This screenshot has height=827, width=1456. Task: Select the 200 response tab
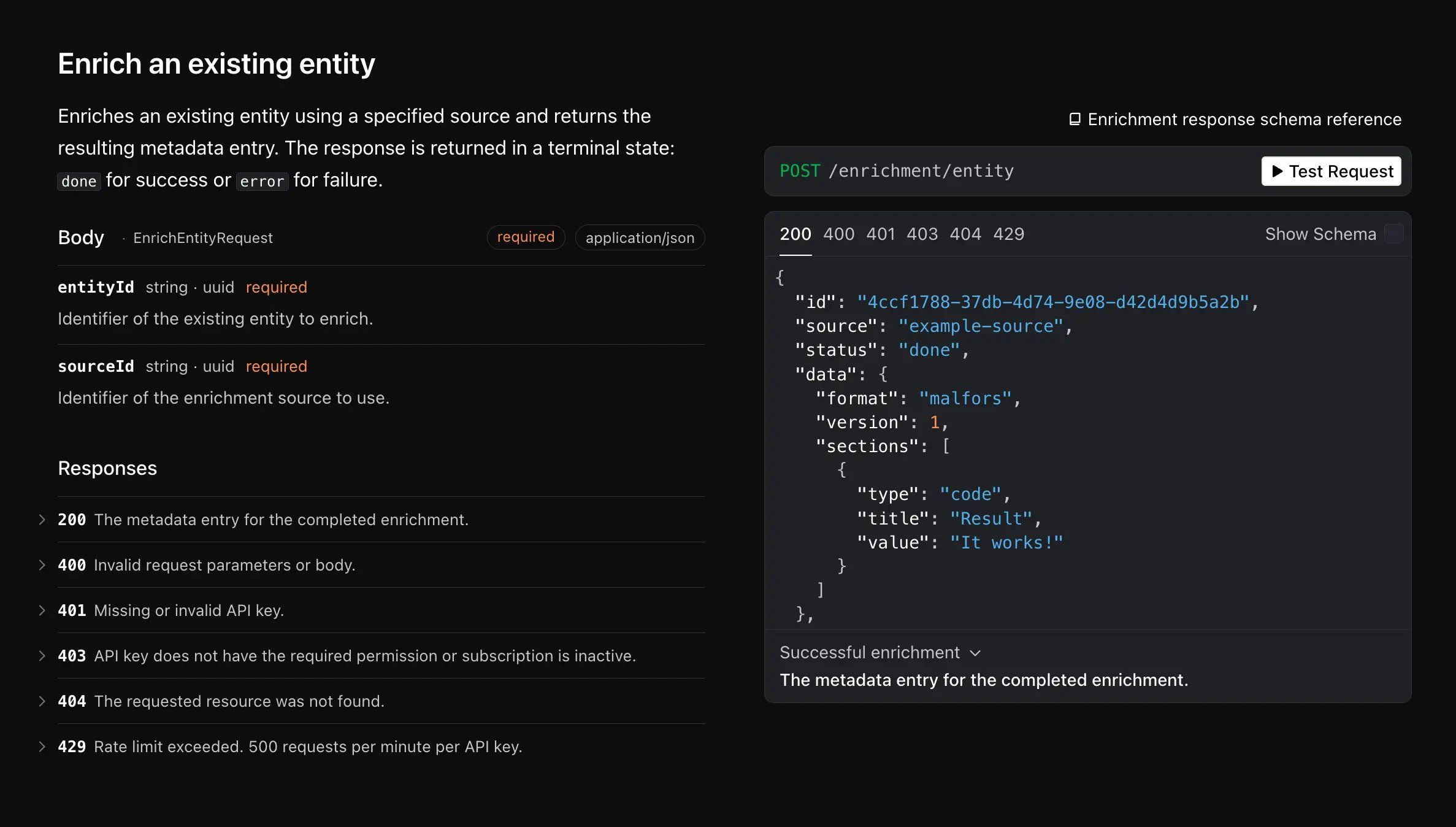click(795, 234)
